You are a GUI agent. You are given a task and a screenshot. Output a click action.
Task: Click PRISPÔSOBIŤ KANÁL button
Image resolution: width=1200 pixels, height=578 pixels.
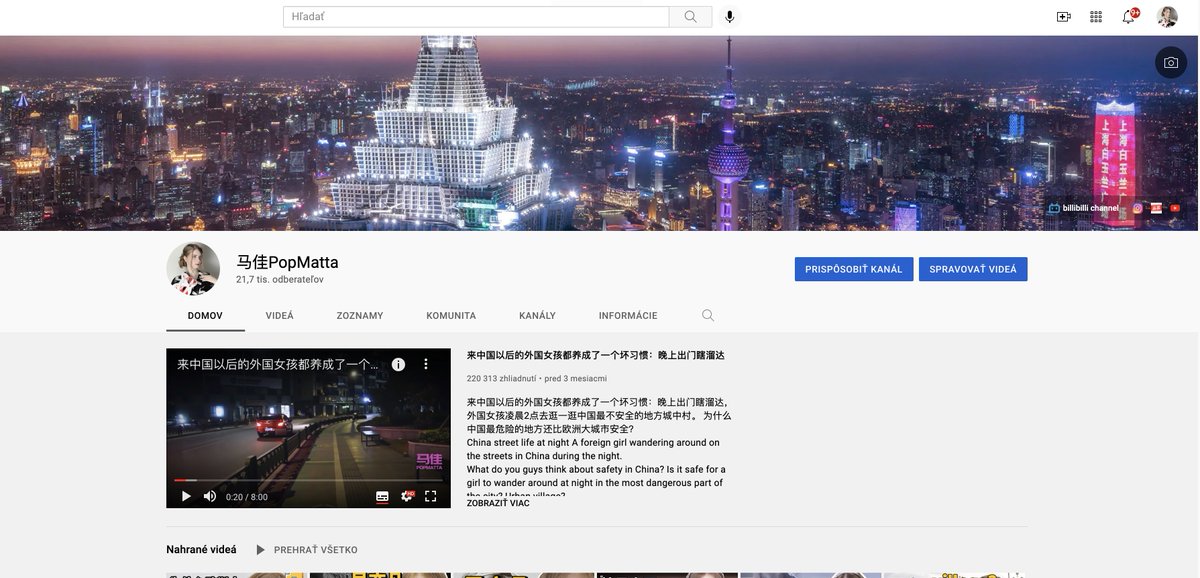click(x=853, y=269)
